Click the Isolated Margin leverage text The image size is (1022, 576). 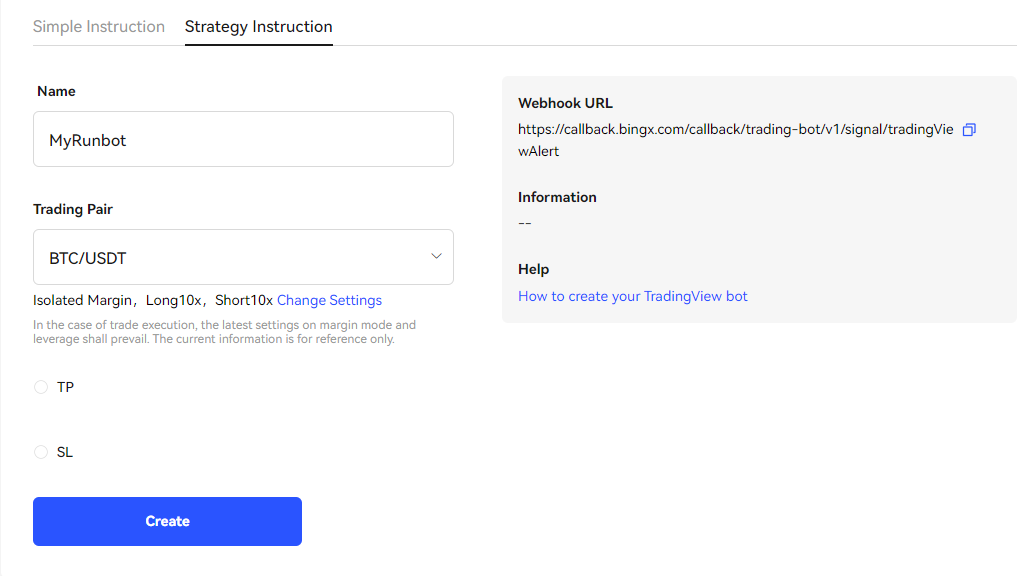point(152,300)
